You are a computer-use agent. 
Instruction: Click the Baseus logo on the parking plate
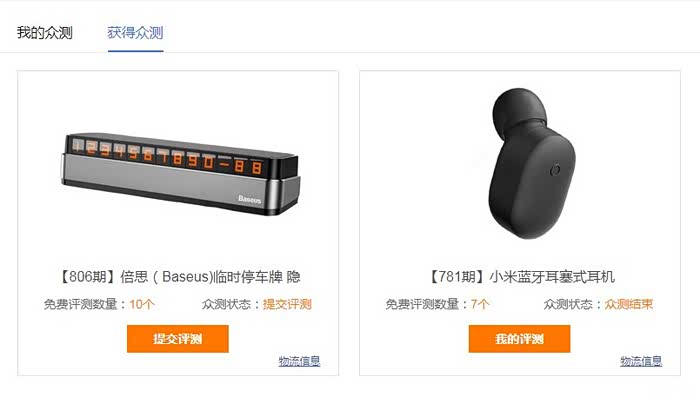click(x=250, y=199)
